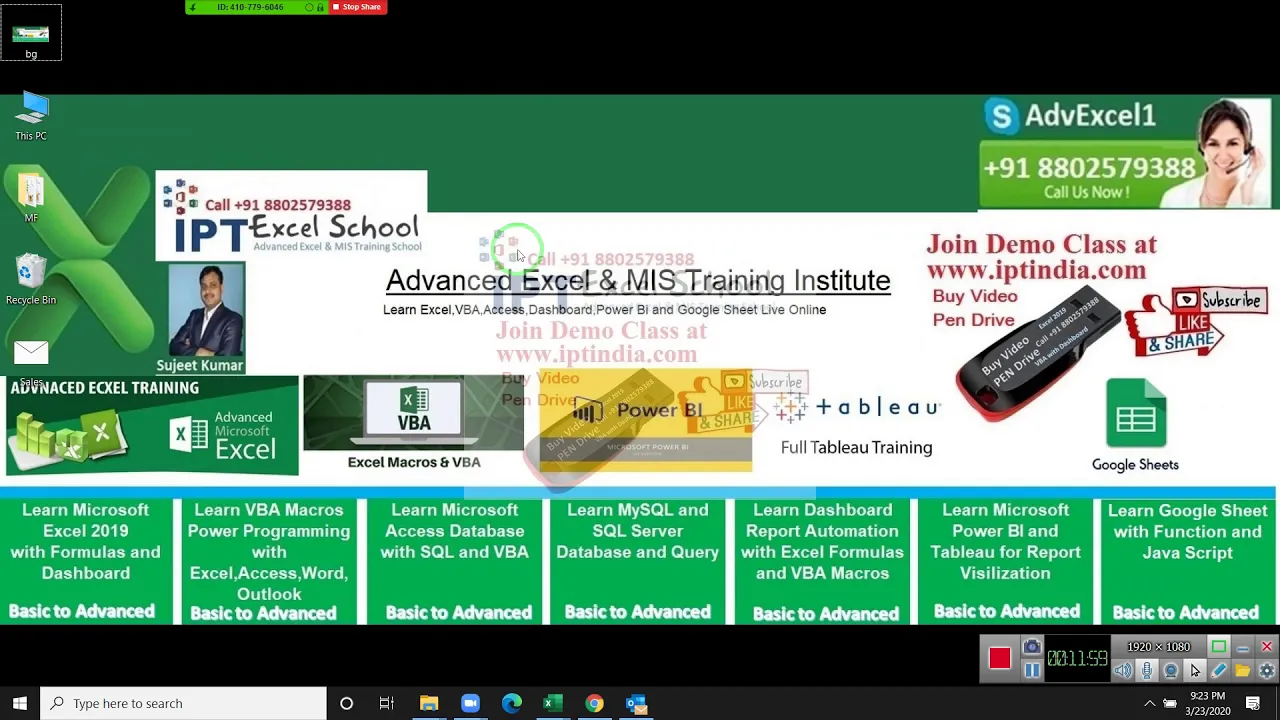Stop the screen recording with the red square
This screenshot has height=720, width=1280.
999,658
